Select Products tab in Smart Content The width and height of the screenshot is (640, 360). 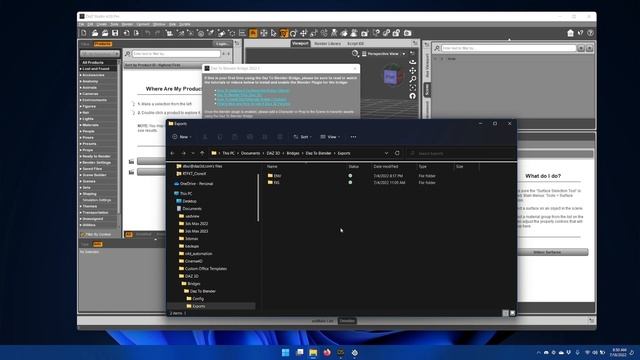coord(102,44)
